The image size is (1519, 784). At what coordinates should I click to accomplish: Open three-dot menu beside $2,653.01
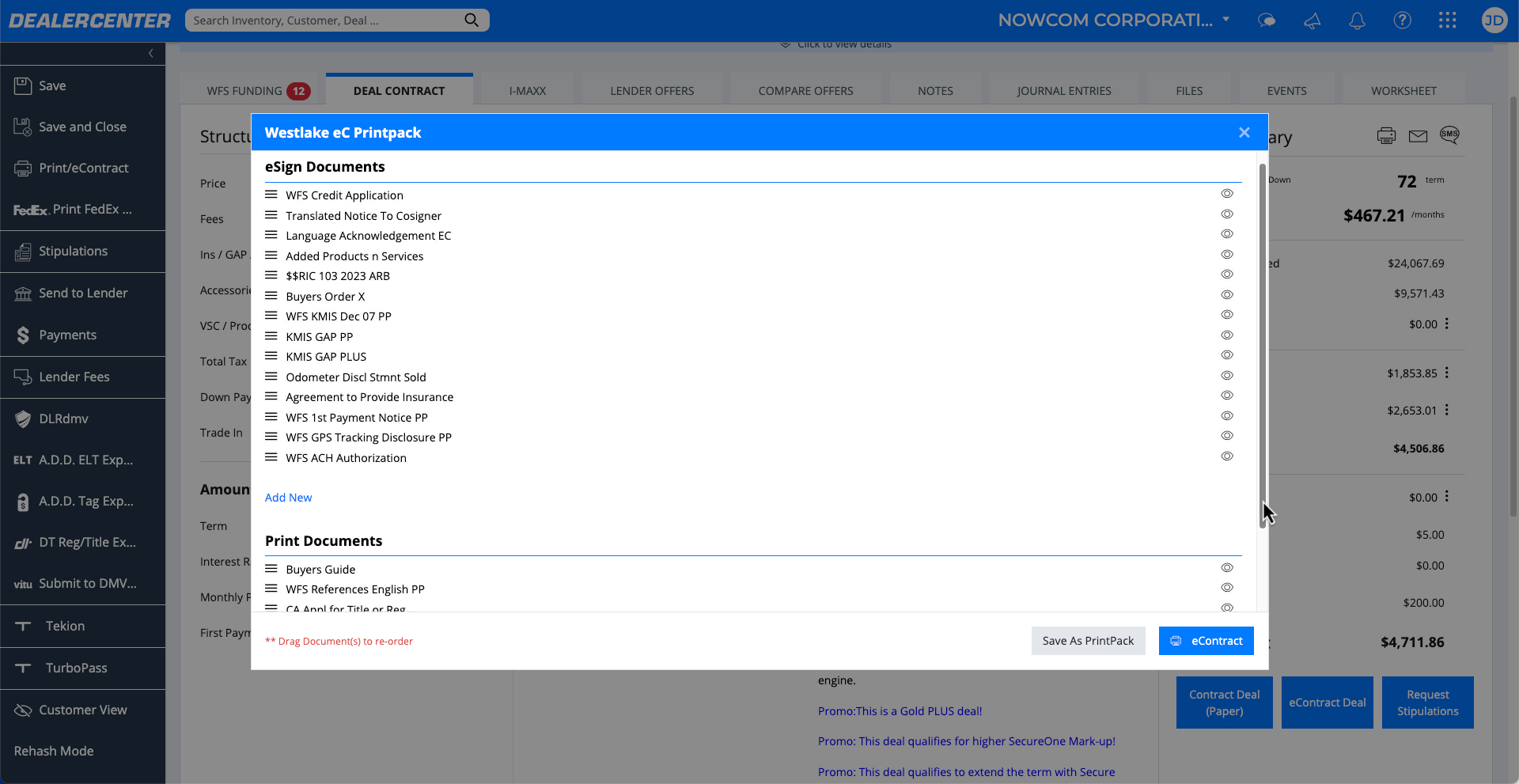coord(1446,410)
